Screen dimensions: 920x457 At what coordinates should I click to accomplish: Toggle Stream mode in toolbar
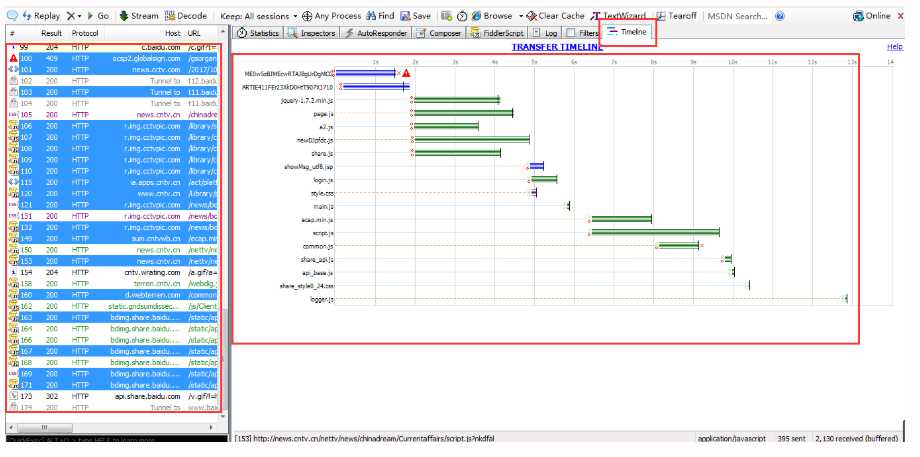(x=138, y=16)
